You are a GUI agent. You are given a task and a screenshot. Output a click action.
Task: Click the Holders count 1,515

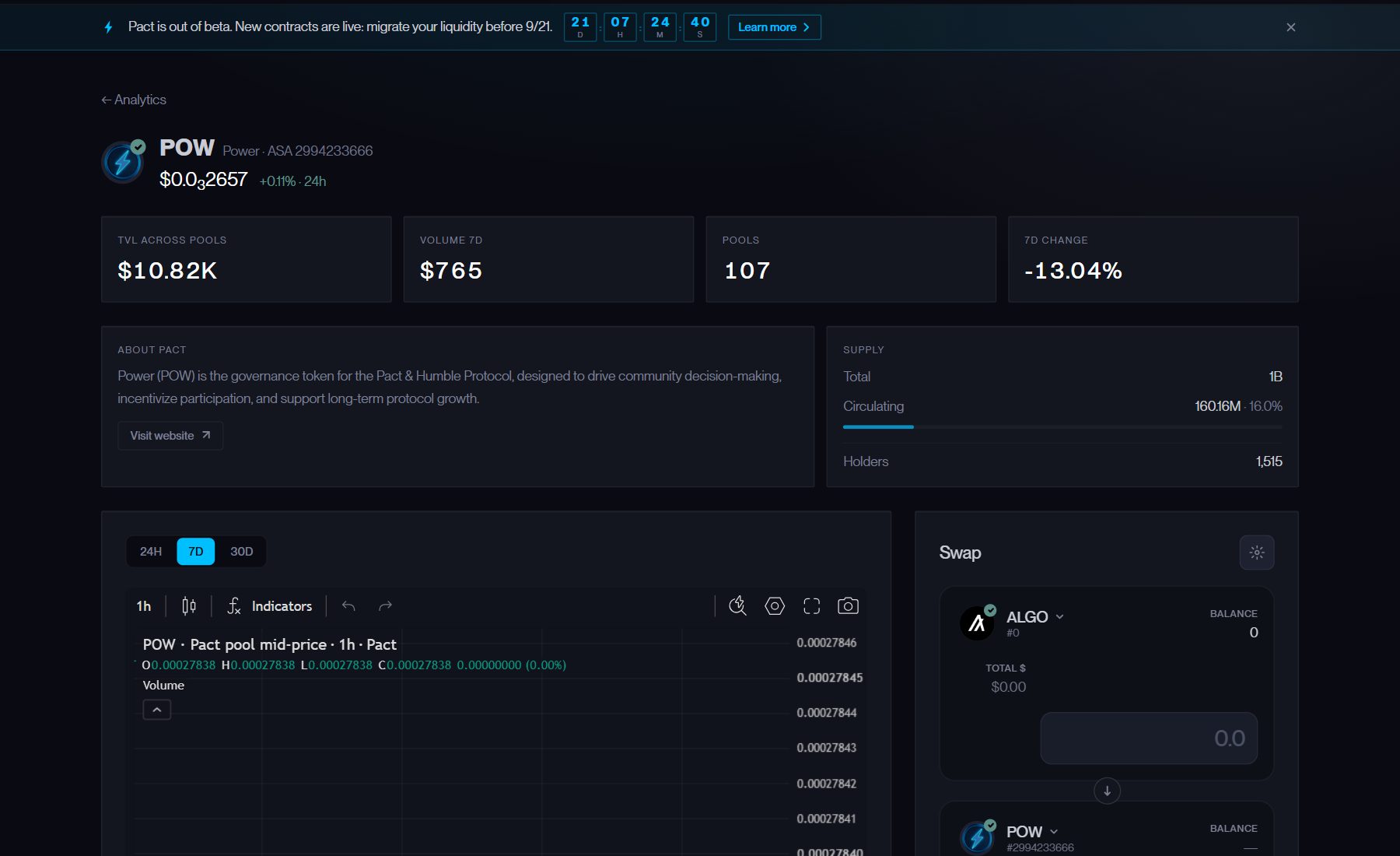click(1269, 461)
